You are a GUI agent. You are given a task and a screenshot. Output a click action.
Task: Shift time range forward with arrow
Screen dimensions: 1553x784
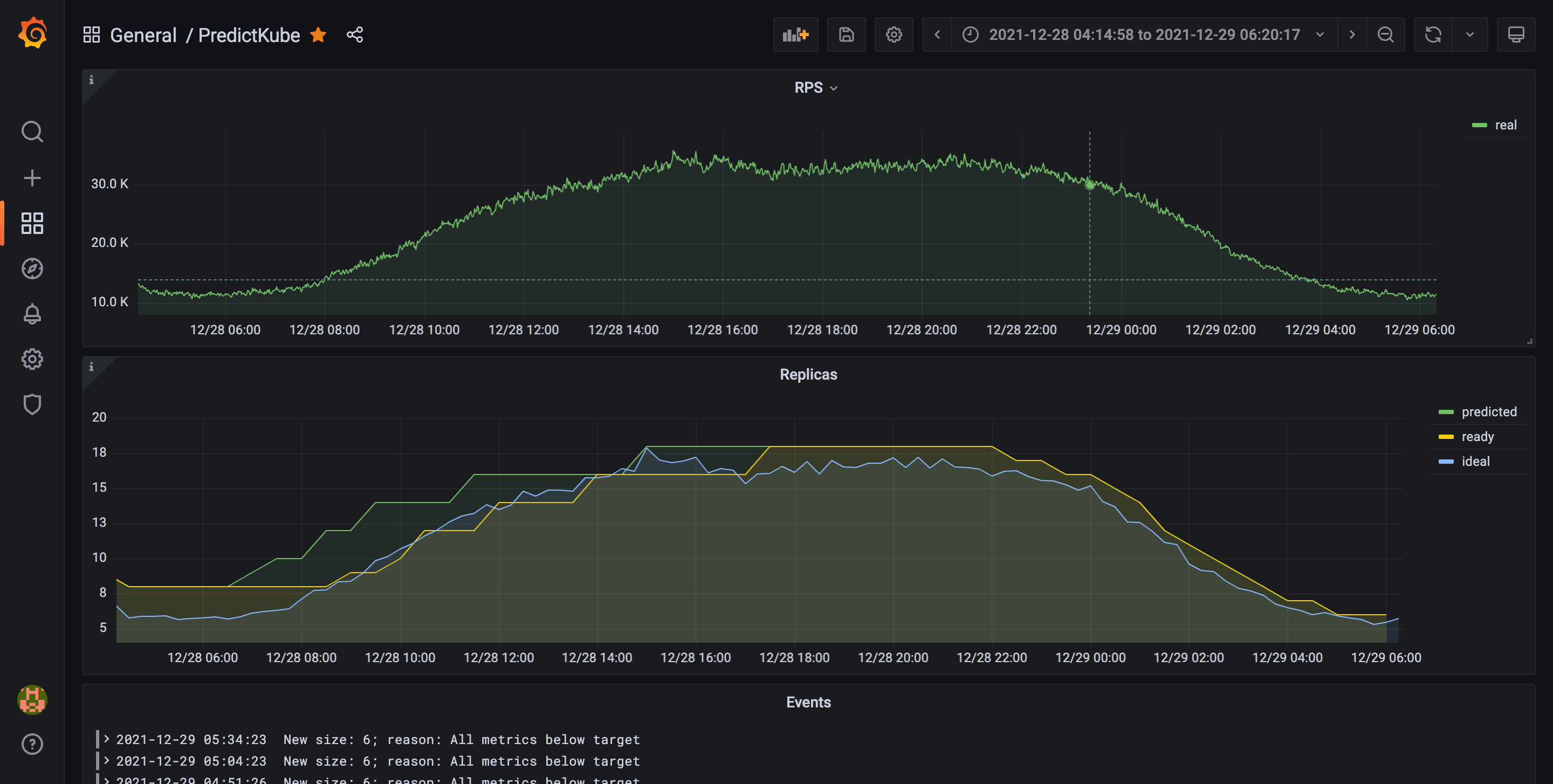pos(1352,35)
